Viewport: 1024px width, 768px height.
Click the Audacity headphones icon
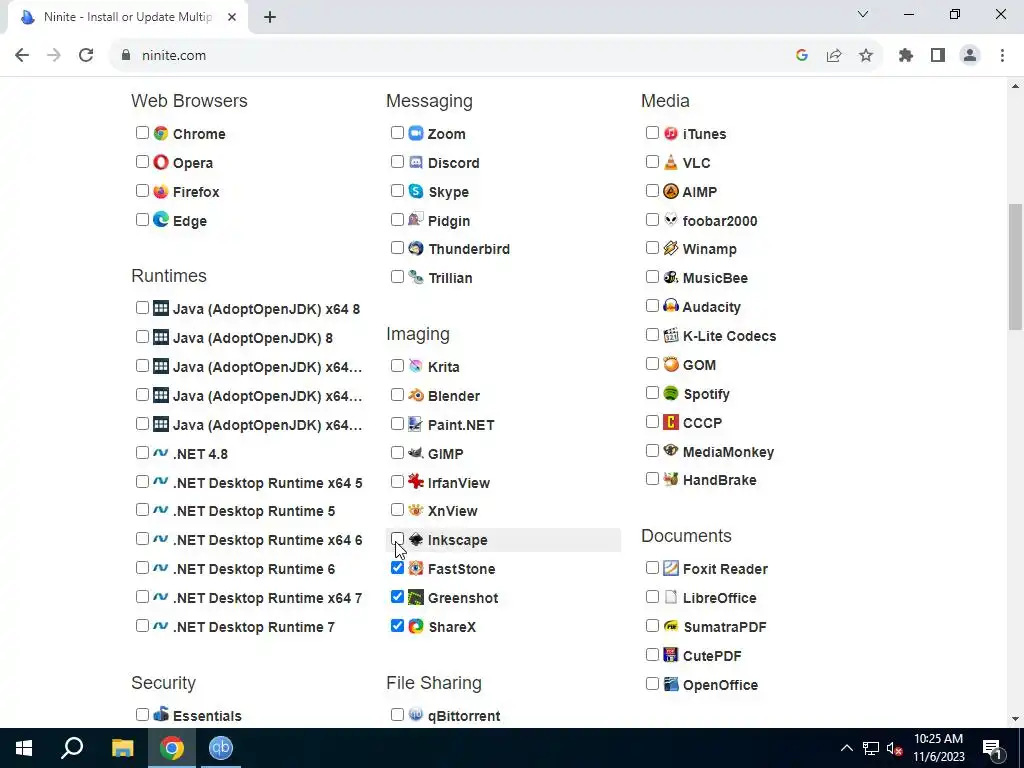[x=671, y=306]
